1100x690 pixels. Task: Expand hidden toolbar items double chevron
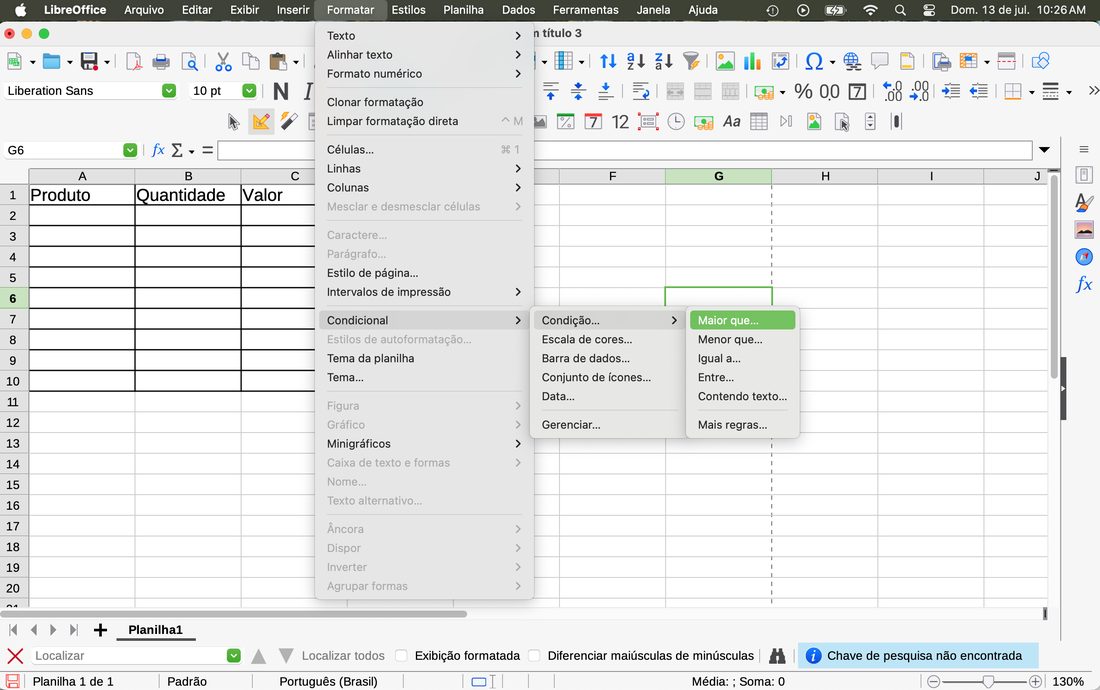(x=1093, y=90)
